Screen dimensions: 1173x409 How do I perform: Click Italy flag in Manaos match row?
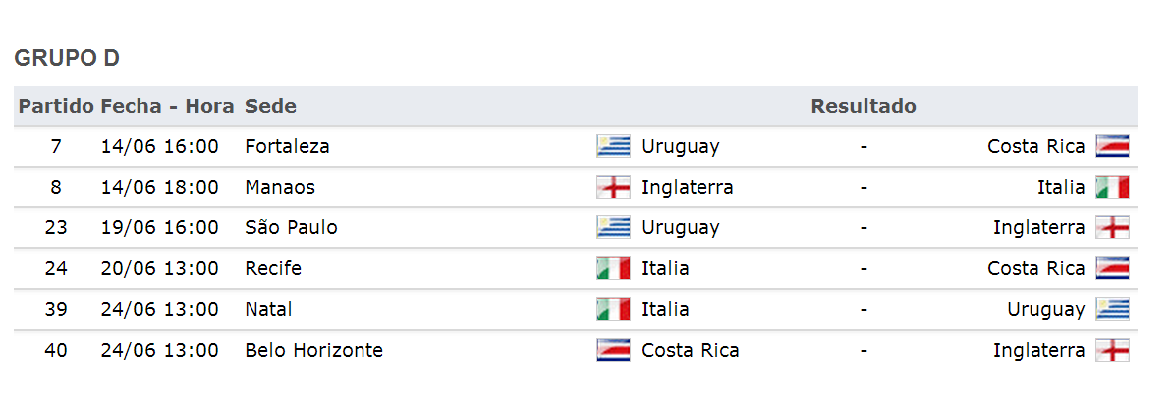click(1112, 187)
